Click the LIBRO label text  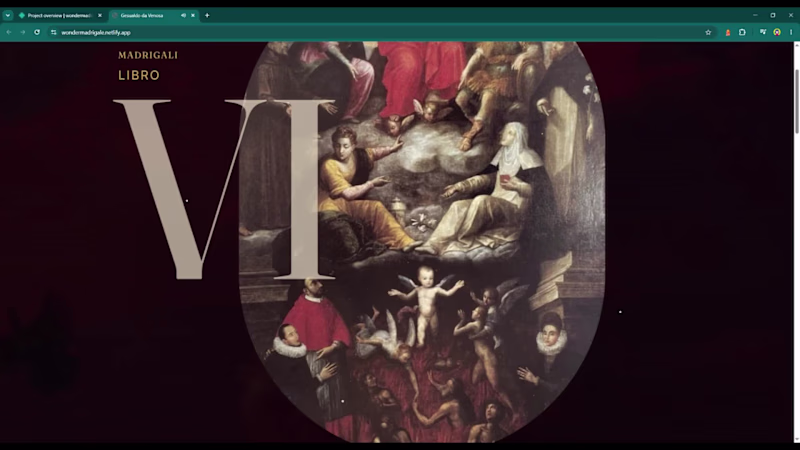point(139,75)
